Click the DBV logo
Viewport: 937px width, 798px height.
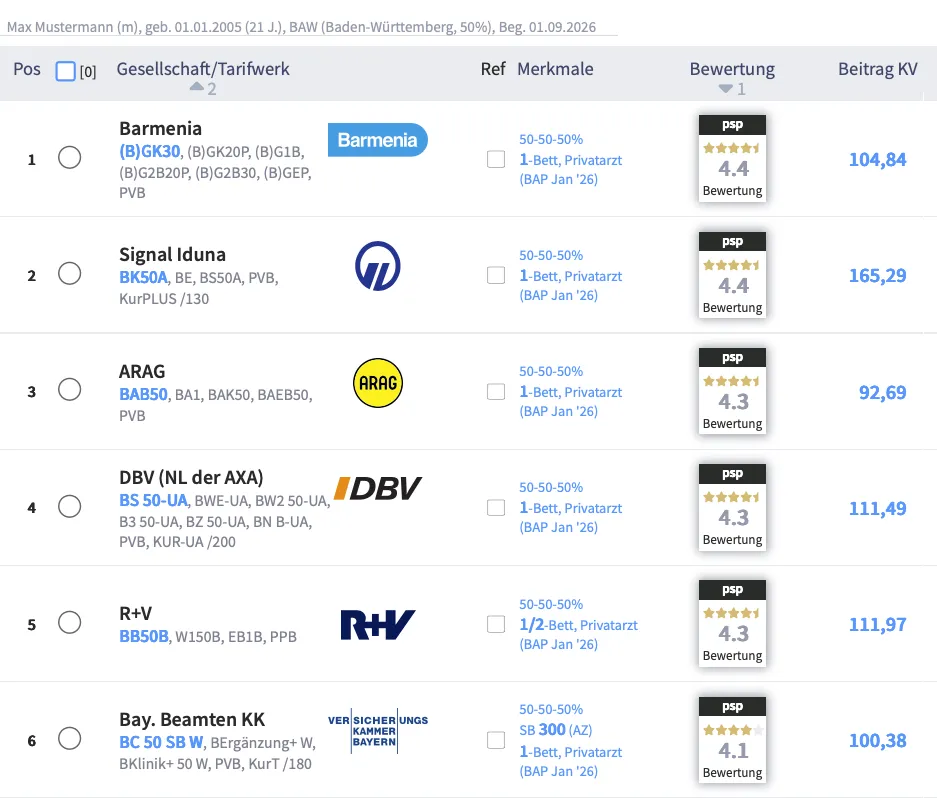pos(378,488)
